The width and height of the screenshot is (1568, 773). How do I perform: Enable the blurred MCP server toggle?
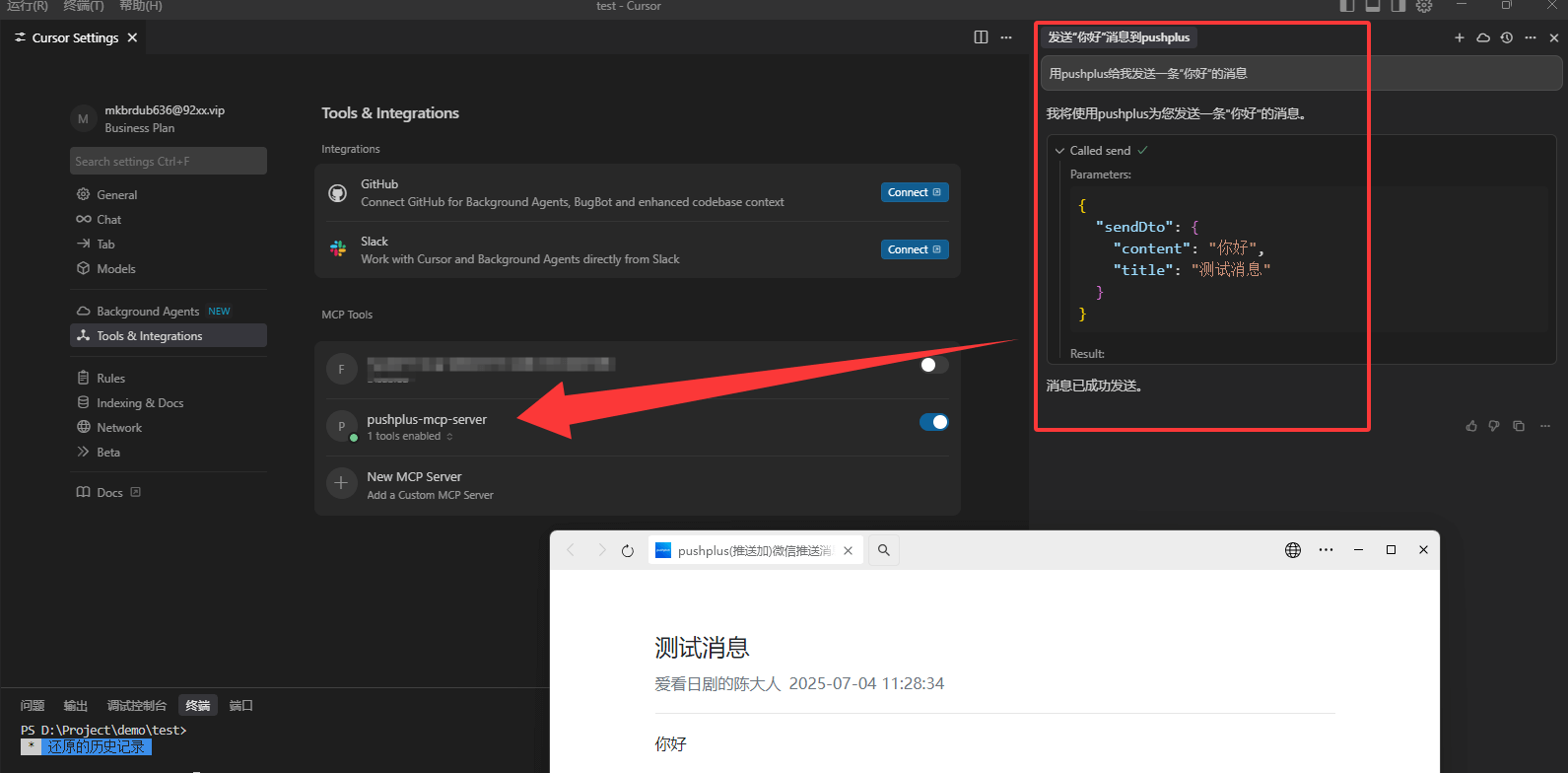pyautogui.click(x=933, y=365)
